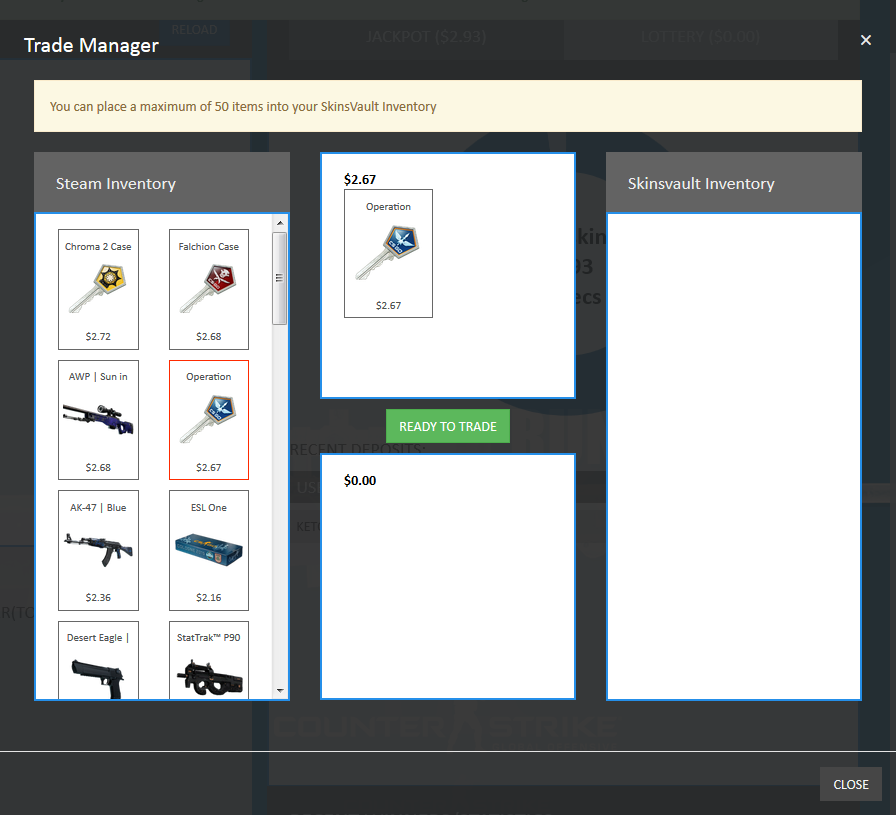Click the Skinsvault Inventory header
The width and height of the screenshot is (896, 815).
pyautogui.click(x=734, y=183)
